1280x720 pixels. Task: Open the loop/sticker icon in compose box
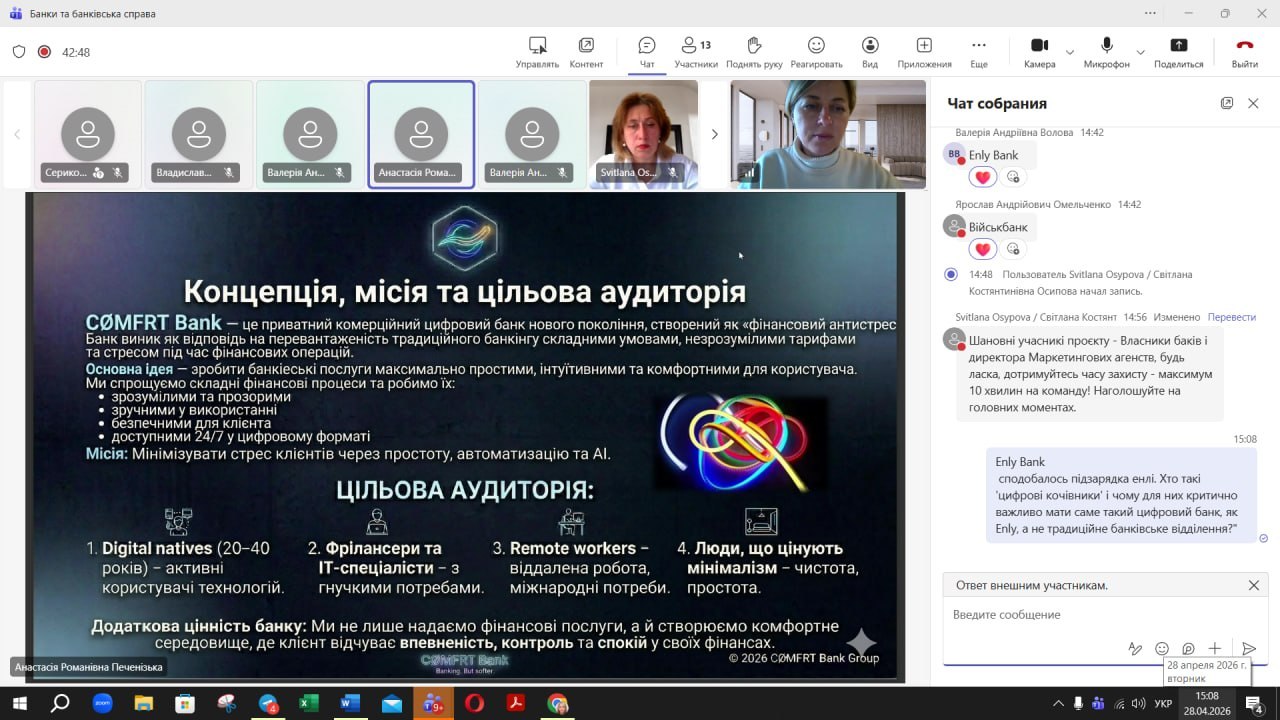[1188, 649]
